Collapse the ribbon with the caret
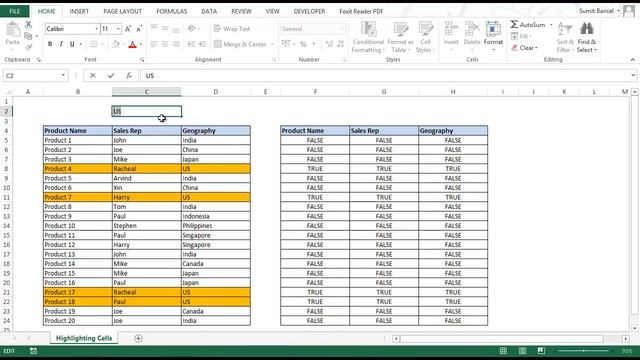Viewport: 640px width, 360px height. [x=632, y=60]
